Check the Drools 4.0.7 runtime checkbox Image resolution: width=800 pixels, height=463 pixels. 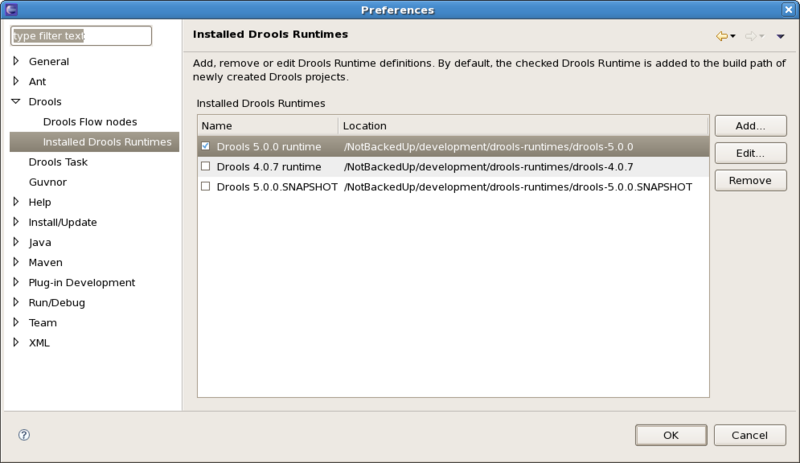pyautogui.click(x=206, y=166)
